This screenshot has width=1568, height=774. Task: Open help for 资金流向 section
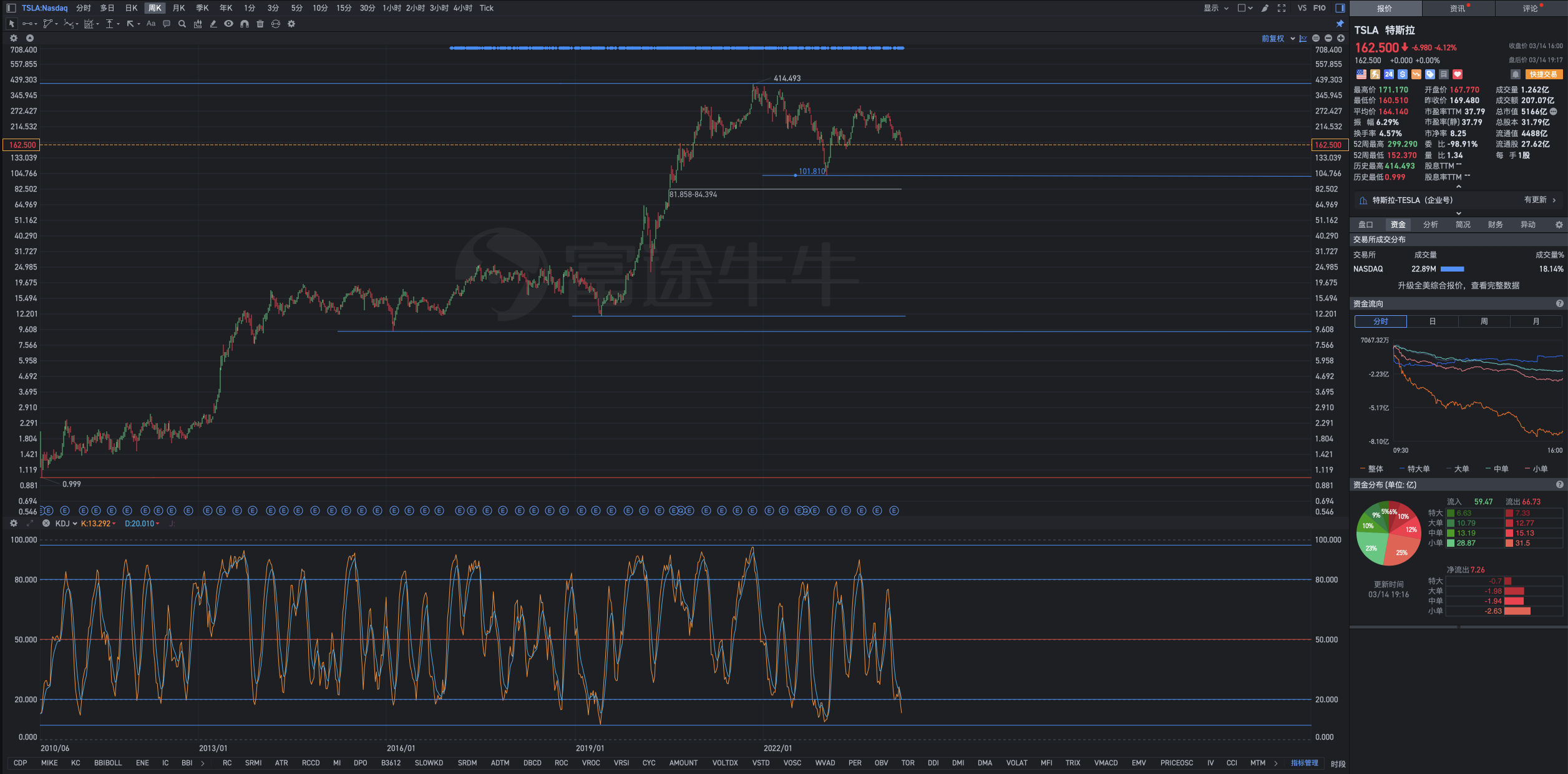coord(1560,304)
